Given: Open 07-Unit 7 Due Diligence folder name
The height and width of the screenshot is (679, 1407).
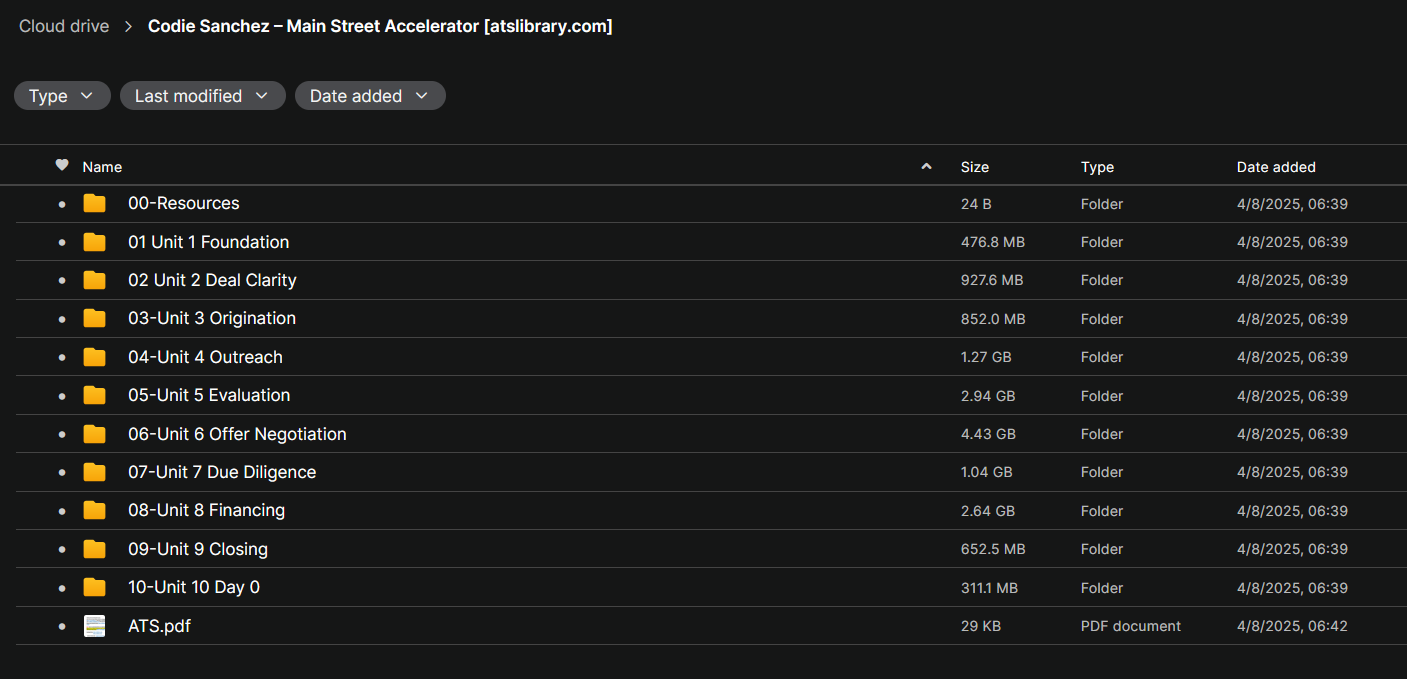Looking at the screenshot, I should pos(222,472).
